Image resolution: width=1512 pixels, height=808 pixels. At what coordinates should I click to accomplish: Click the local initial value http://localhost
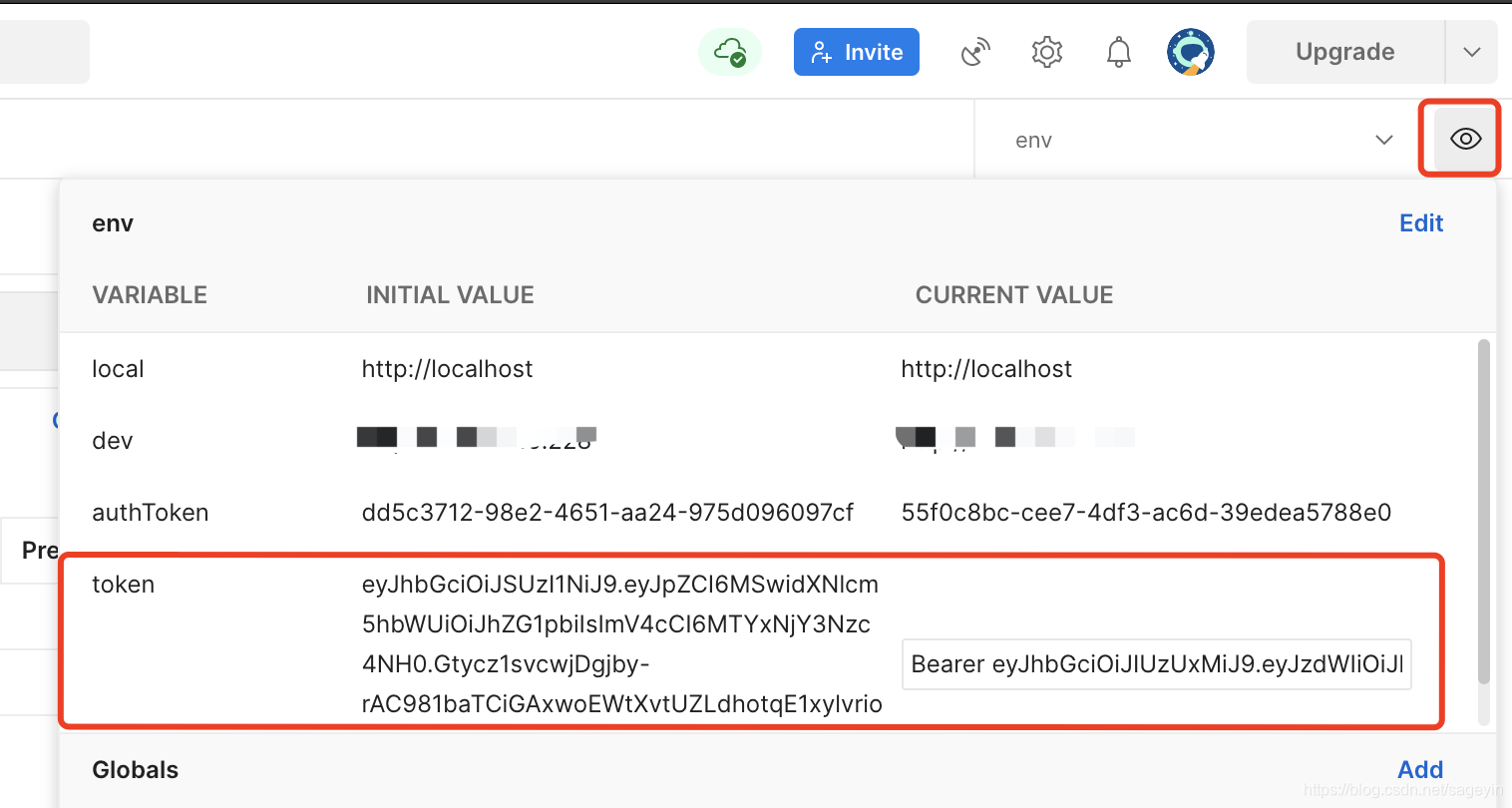pos(447,369)
